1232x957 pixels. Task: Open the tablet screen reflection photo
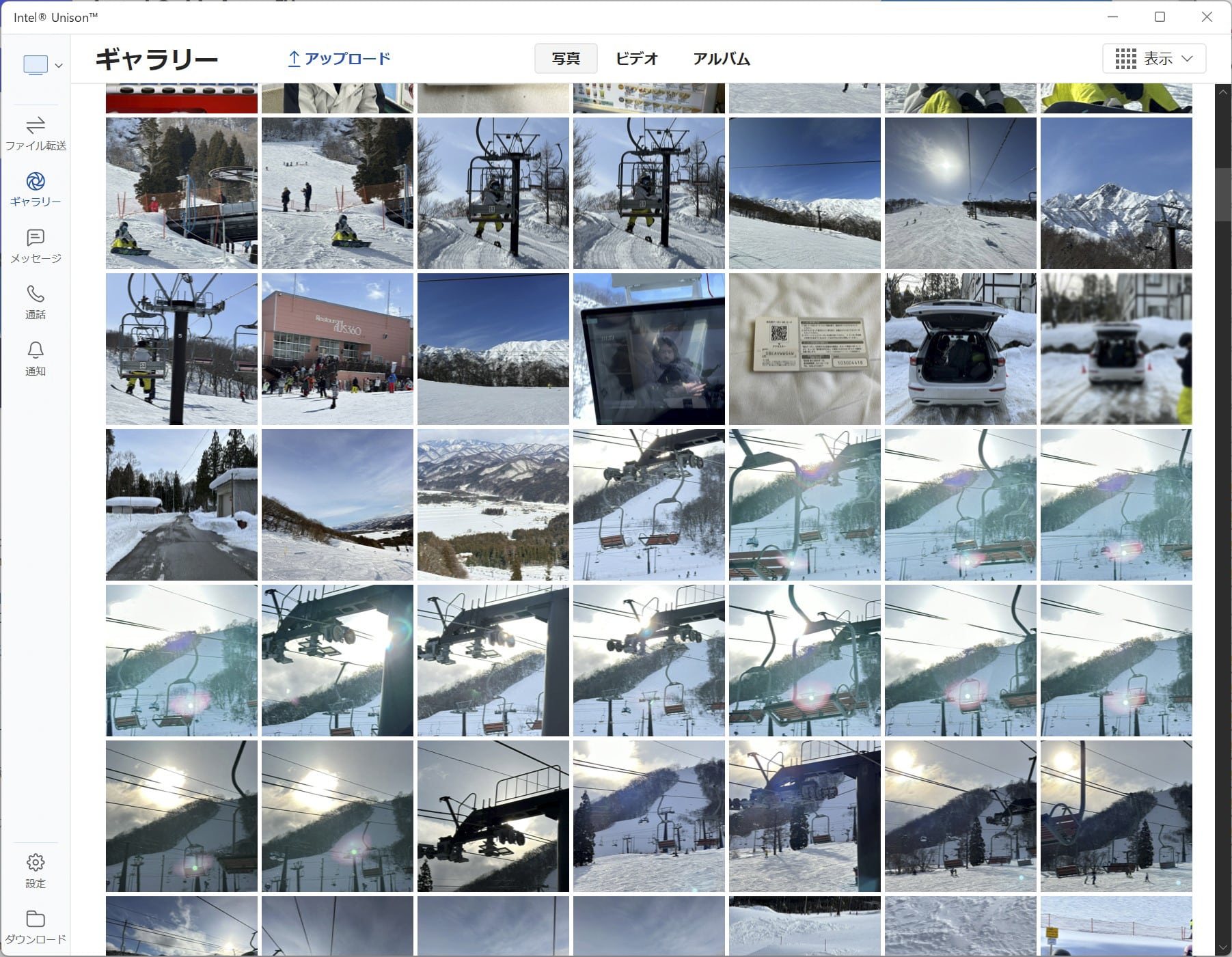[649, 349]
